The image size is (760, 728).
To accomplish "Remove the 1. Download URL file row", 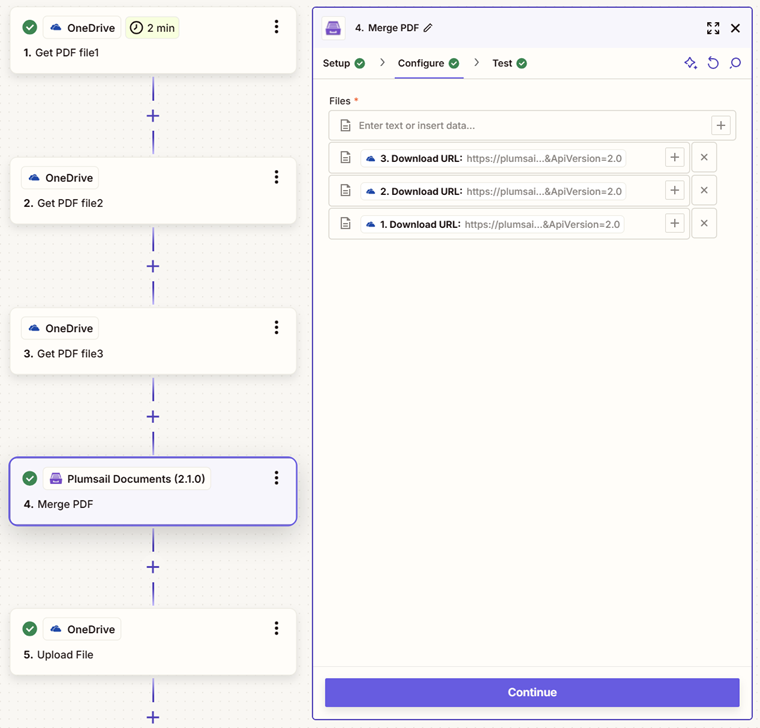I will tap(704, 223).
